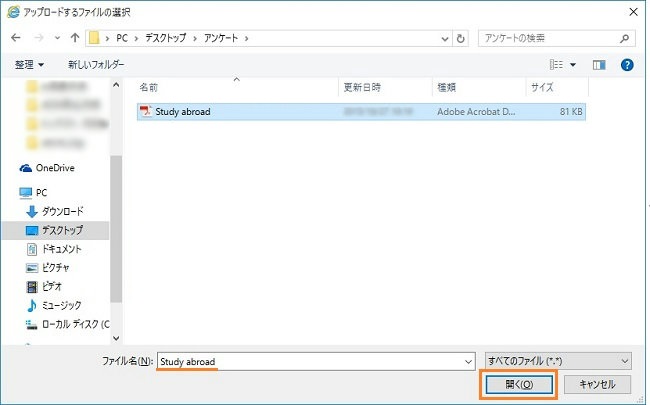
Task: Click the refresh icon beside address bar
Action: tap(460, 39)
